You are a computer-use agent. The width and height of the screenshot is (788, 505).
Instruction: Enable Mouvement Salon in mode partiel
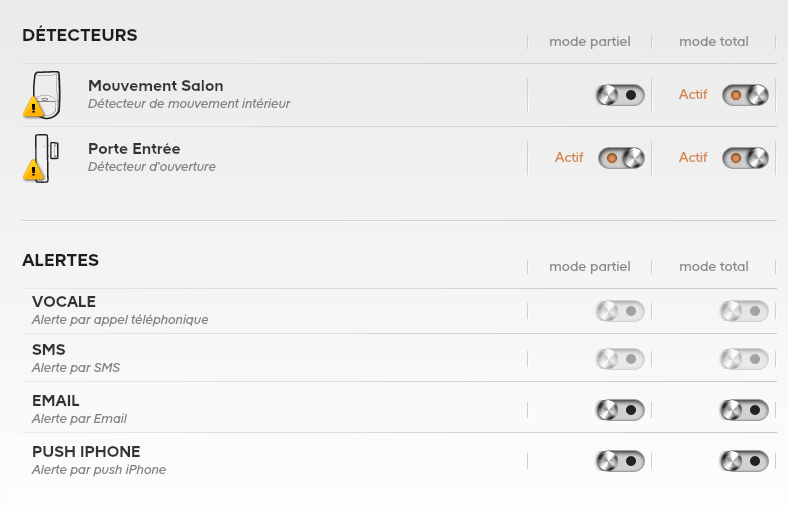pyautogui.click(x=621, y=95)
